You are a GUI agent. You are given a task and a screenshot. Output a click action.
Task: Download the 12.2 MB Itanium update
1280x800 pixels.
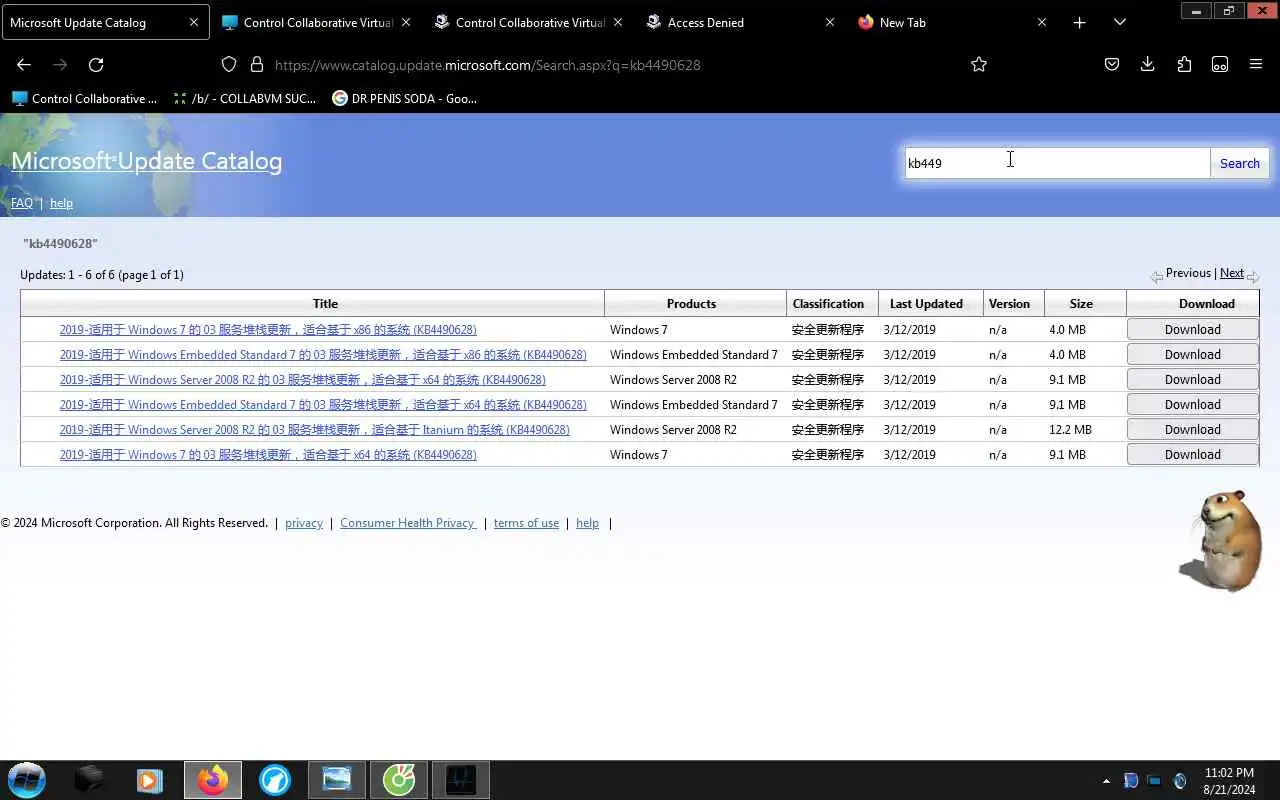pyautogui.click(x=1192, y=429)
